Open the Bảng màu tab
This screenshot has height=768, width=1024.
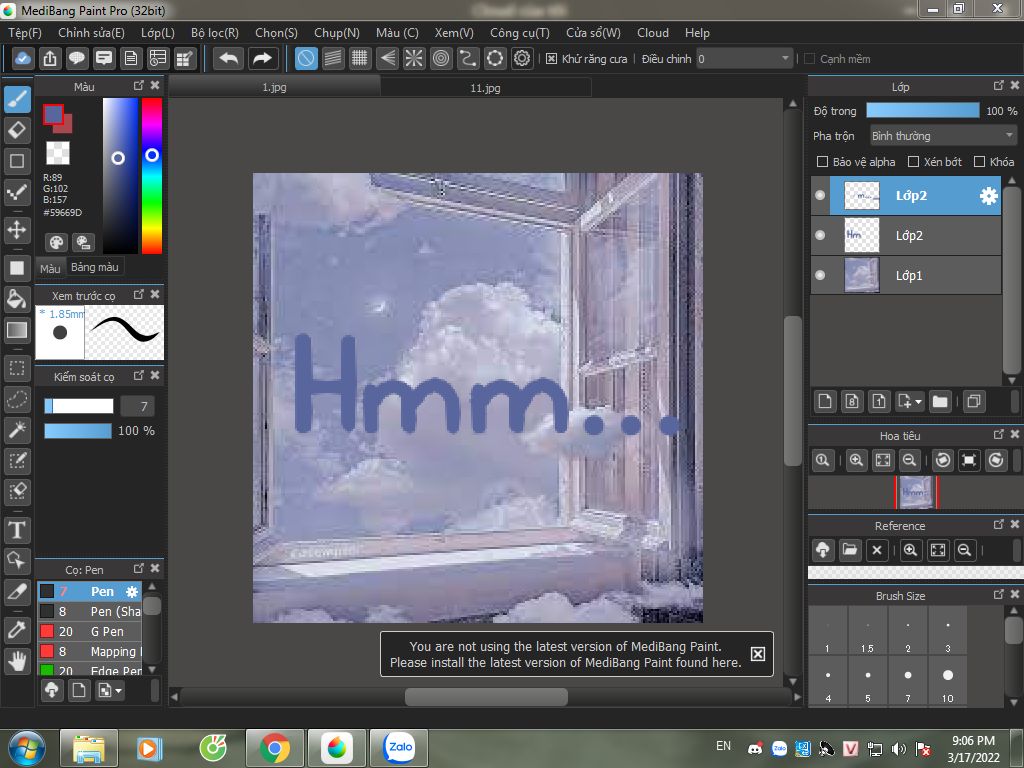click(95, 267)
